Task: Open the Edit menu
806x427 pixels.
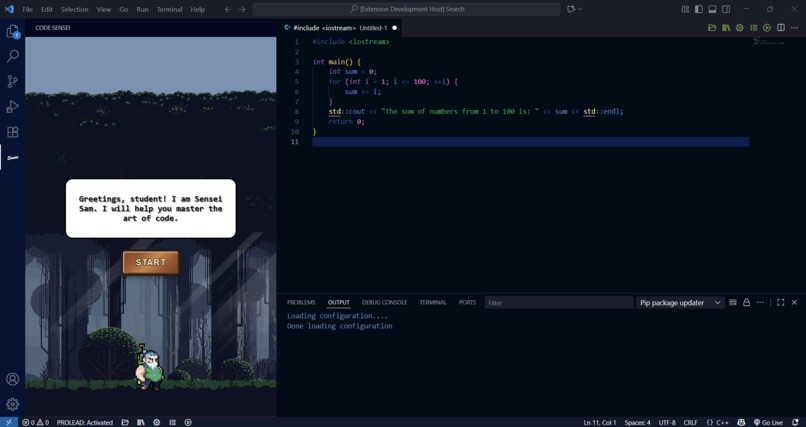Action: coord(47,9)
